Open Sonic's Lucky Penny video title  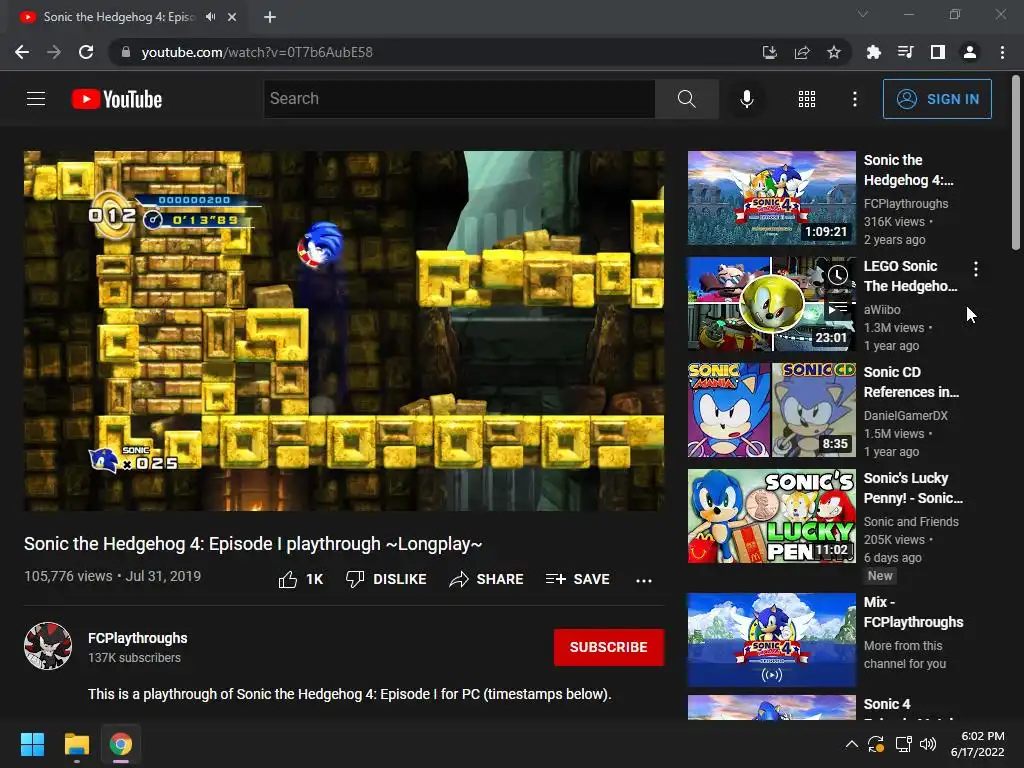pos(913,488)
